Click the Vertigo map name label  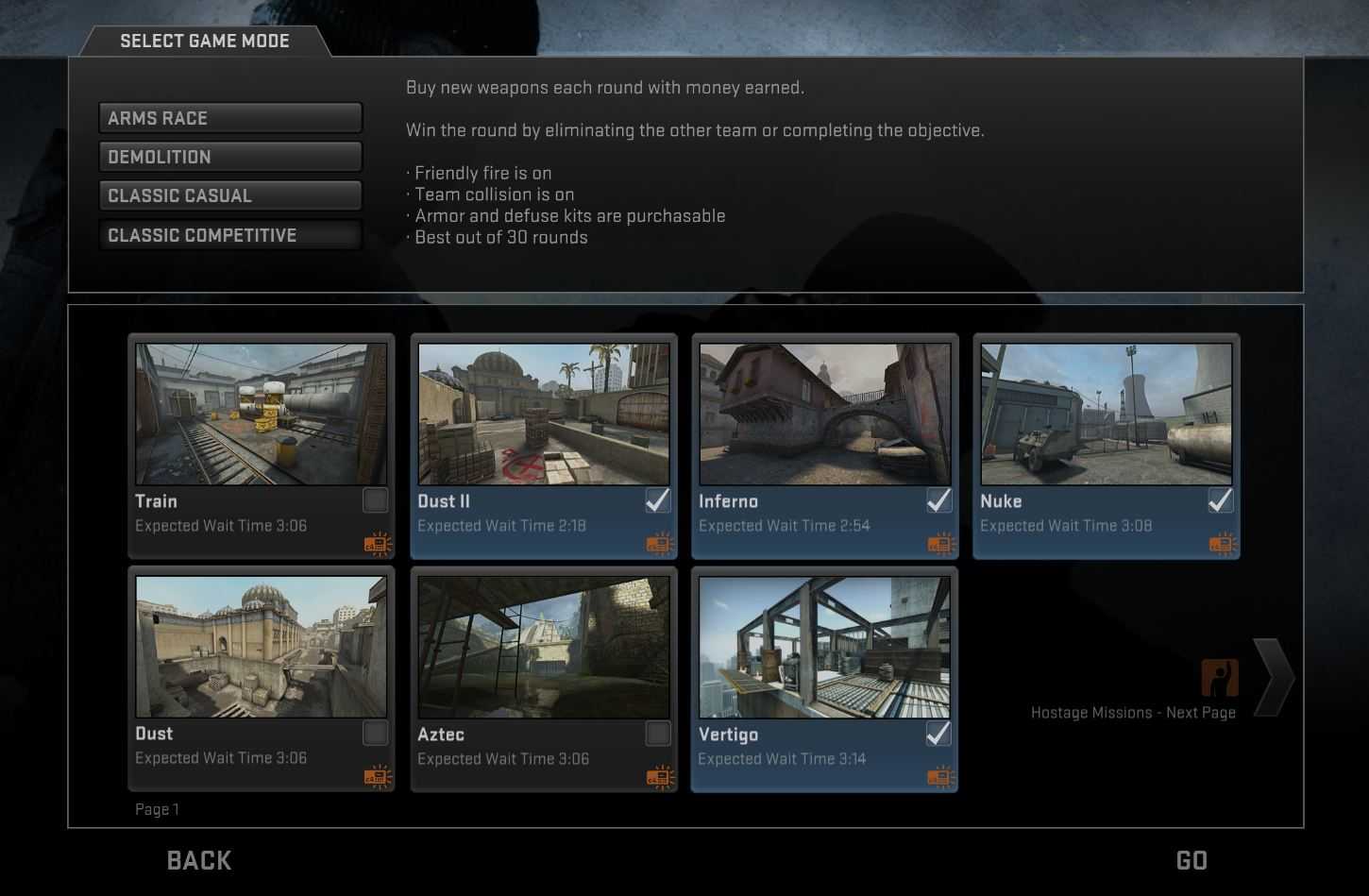(x=728, y=735)
